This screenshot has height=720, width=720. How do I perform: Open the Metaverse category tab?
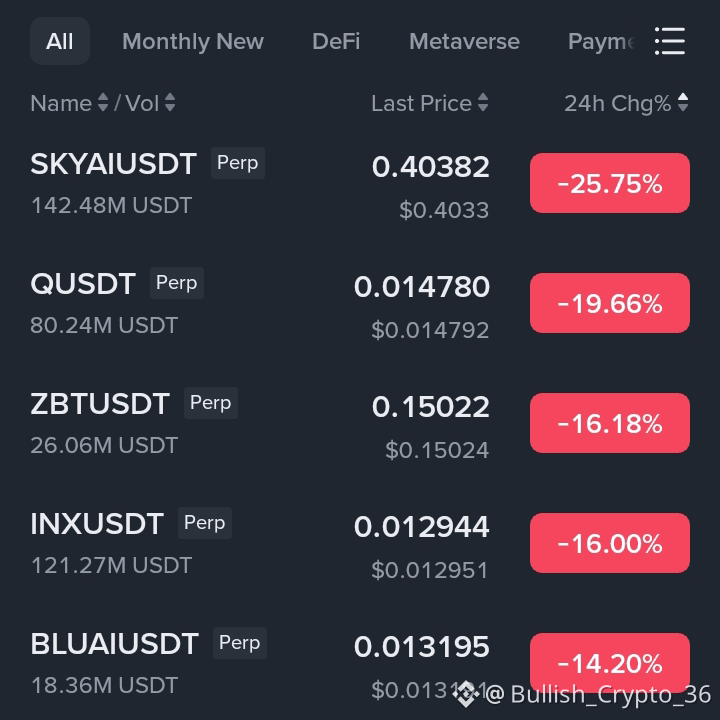point(464,41)
